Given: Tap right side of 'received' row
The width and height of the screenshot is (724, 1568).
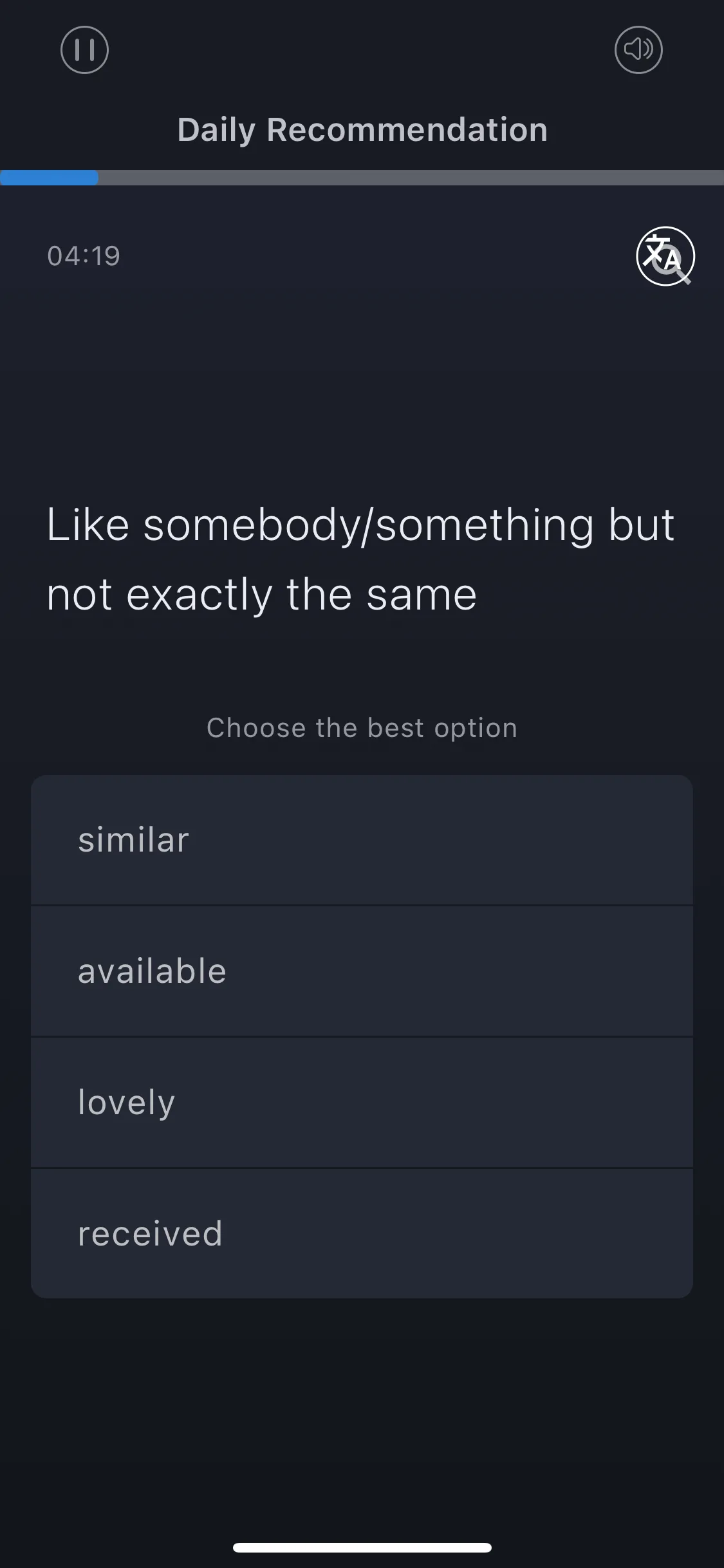Looking at the screenshot, I should pyautogui.click(x=644, y=1233).
